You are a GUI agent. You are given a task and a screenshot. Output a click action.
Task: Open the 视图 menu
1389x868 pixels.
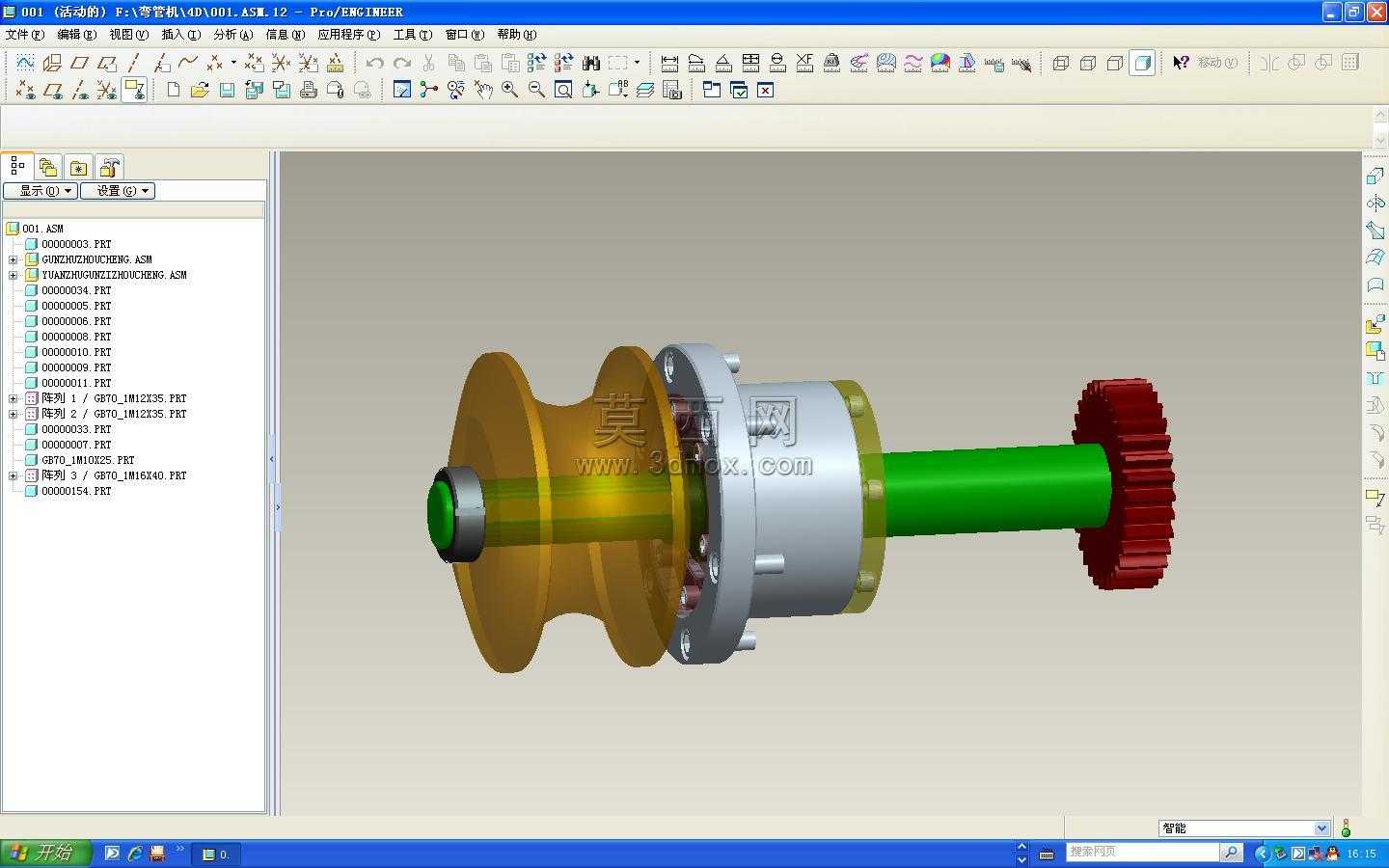point(129,34)
